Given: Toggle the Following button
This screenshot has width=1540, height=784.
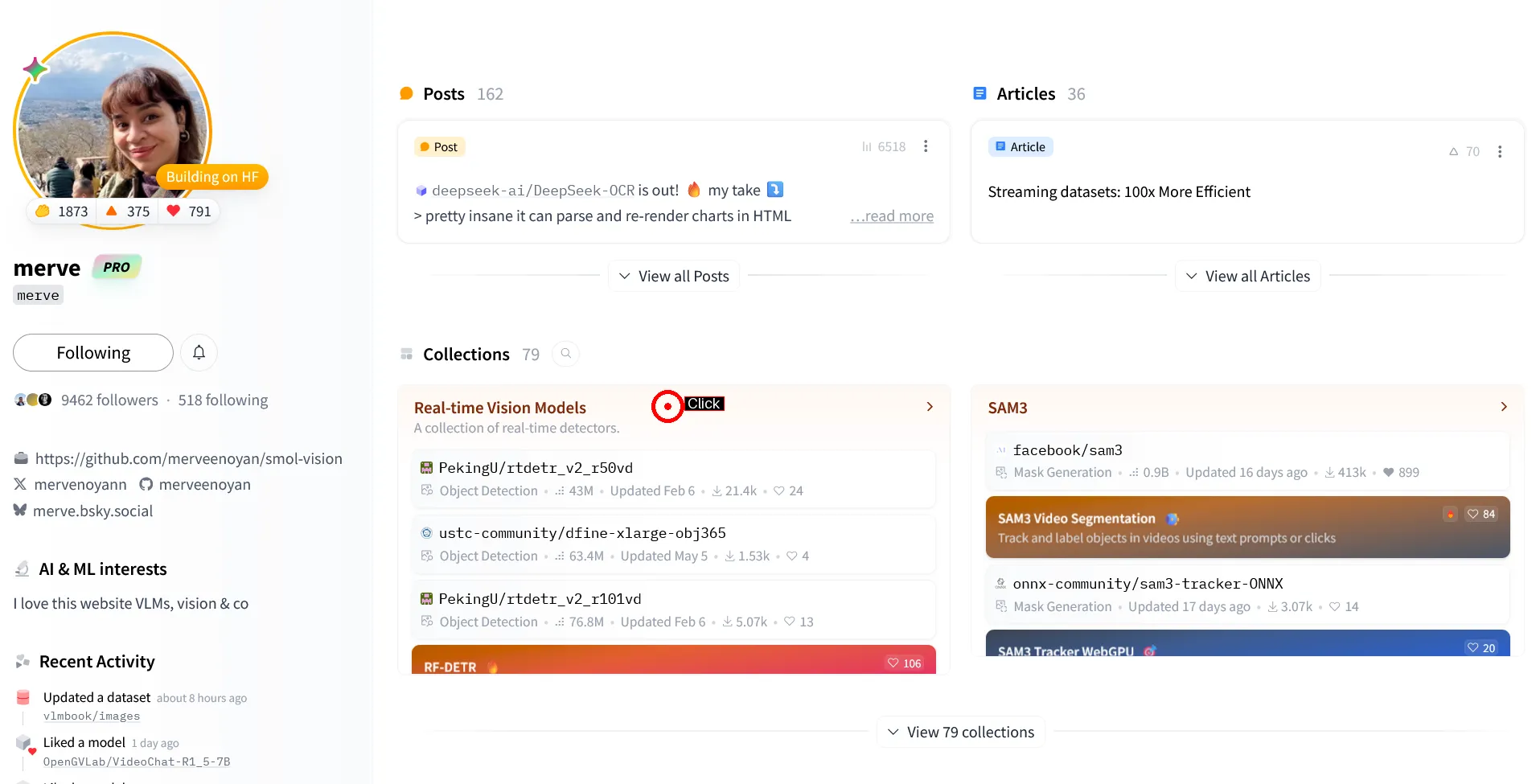Looking at the screenshot, I should [x=93, y=352].
